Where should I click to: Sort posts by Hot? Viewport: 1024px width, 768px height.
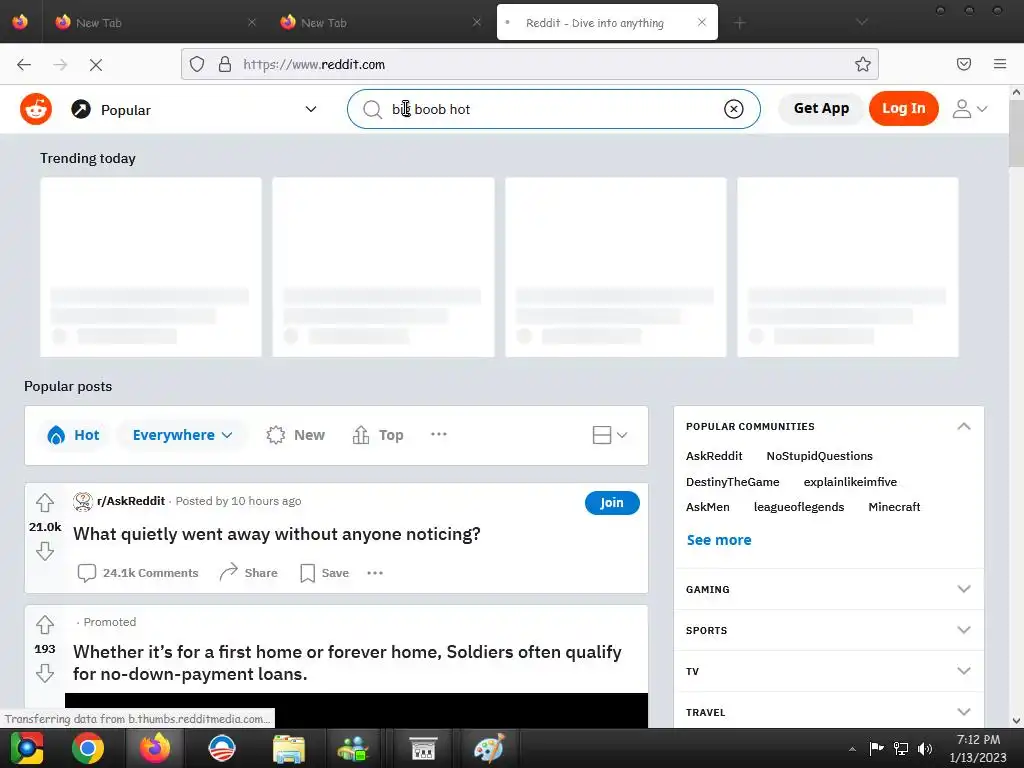(x=73, y=435)
